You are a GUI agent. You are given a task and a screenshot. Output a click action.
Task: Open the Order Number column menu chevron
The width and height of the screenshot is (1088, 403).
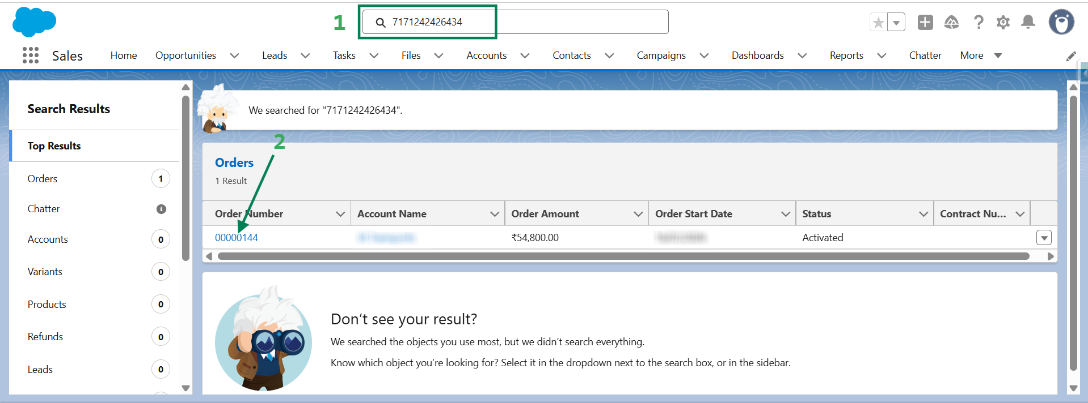pos(341,214)
